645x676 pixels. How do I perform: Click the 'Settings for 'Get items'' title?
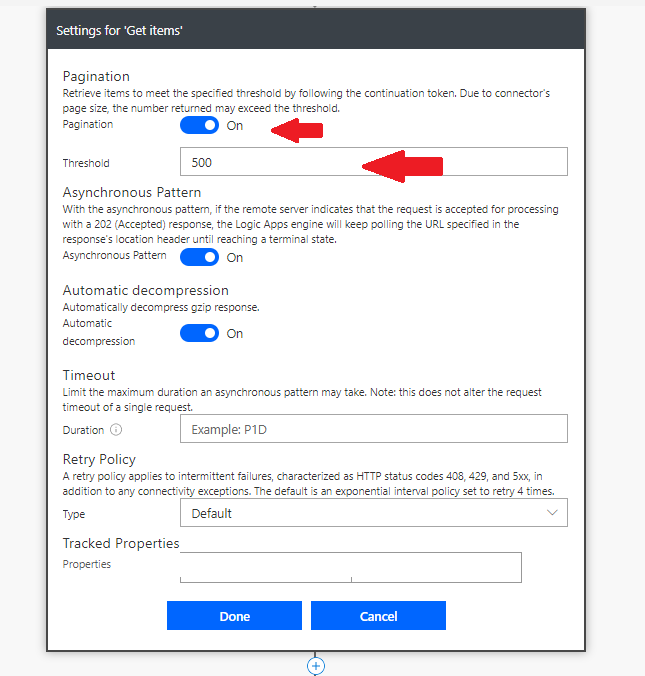tap(119, 31)
